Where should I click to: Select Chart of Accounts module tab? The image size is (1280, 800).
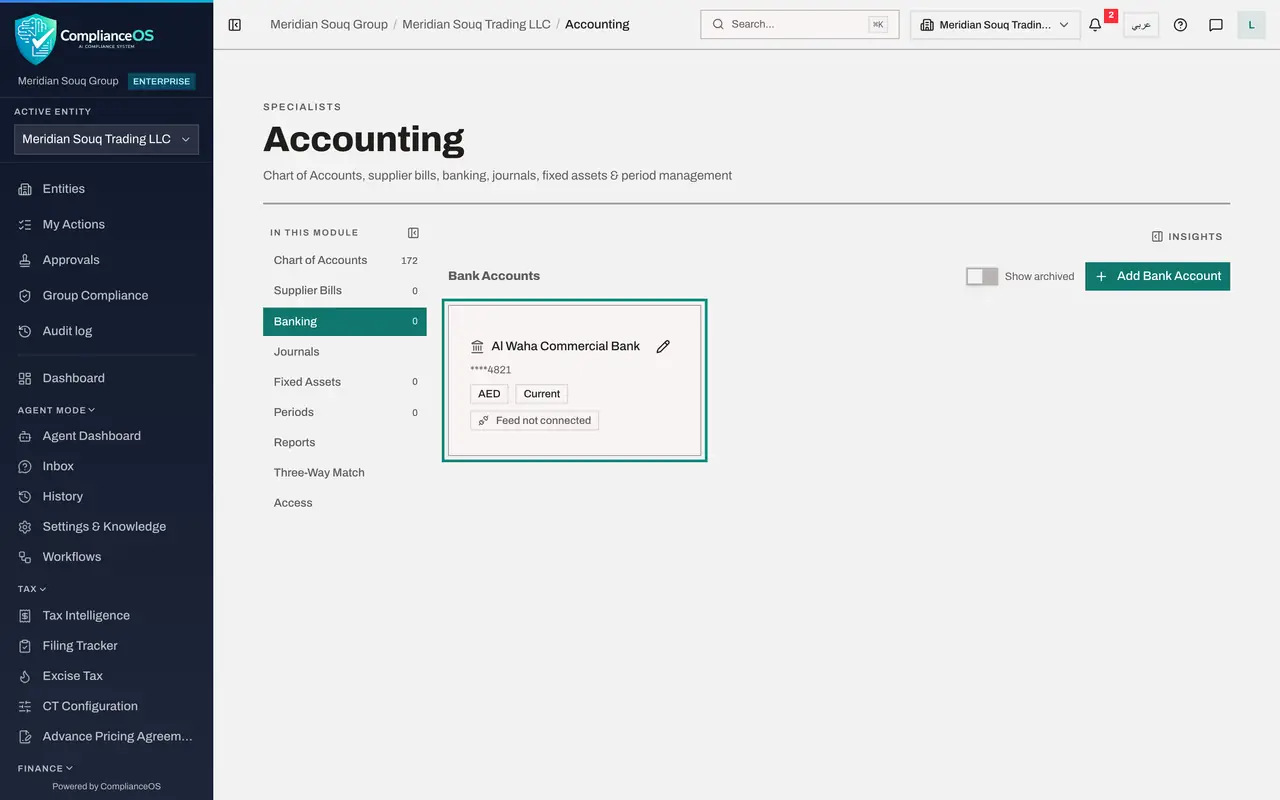(345, 260)
